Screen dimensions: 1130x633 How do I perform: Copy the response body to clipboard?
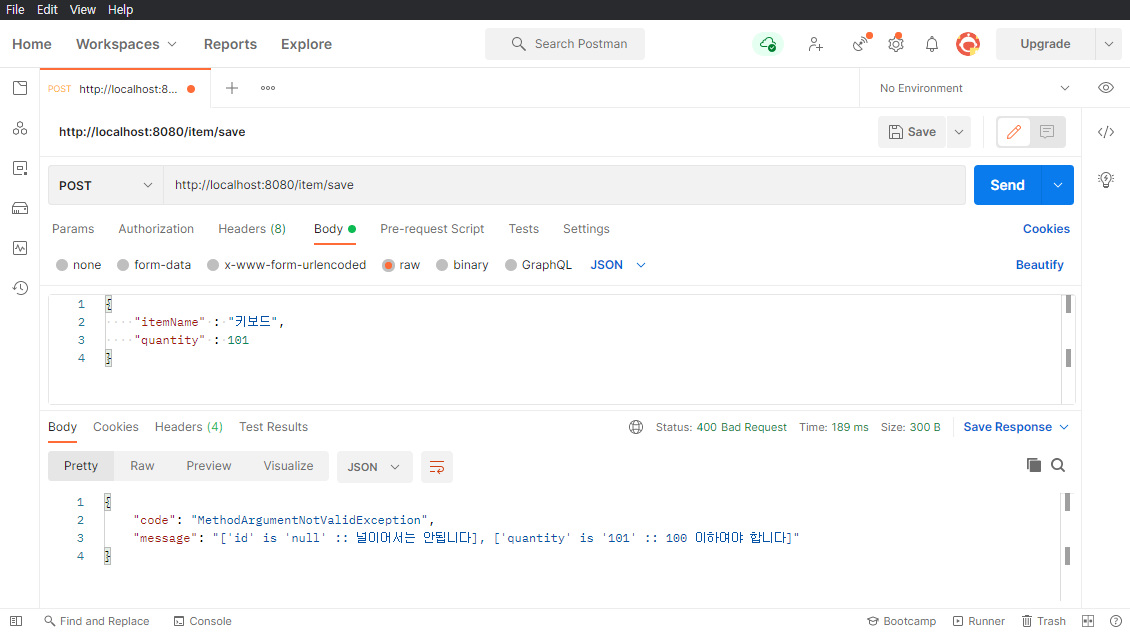click(x=1033, y=465)
